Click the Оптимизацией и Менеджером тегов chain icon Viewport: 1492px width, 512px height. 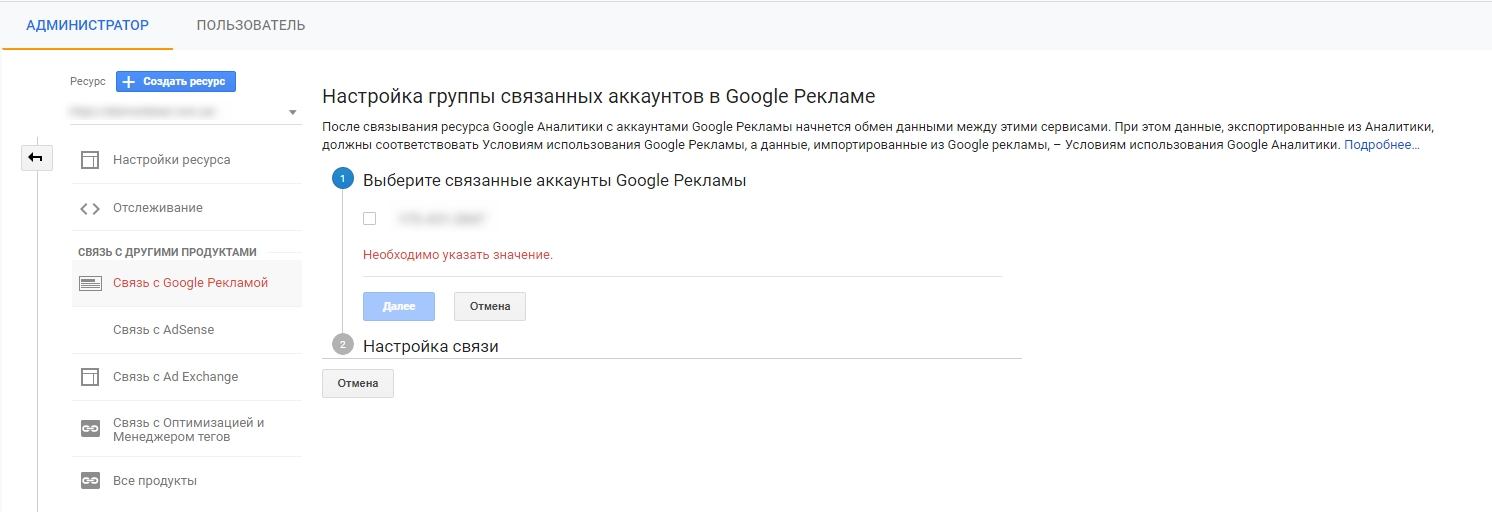pyautogui.click(x=90, y=429)
